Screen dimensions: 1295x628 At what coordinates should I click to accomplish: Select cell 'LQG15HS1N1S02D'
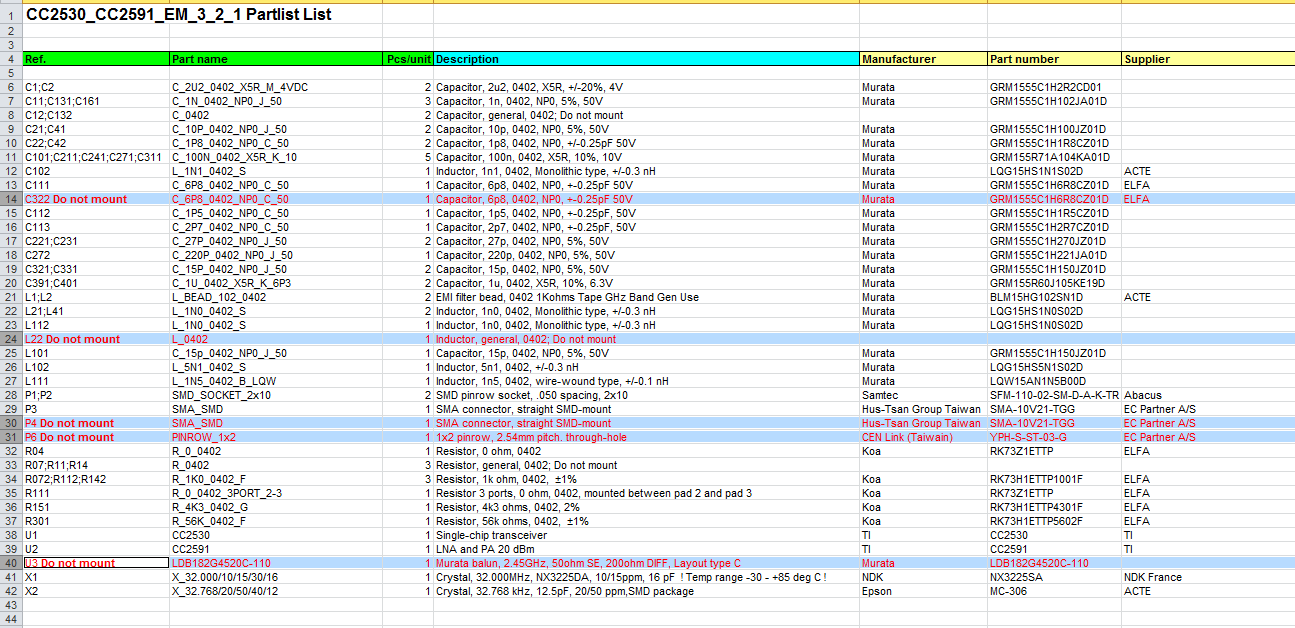coord(1054,171)
